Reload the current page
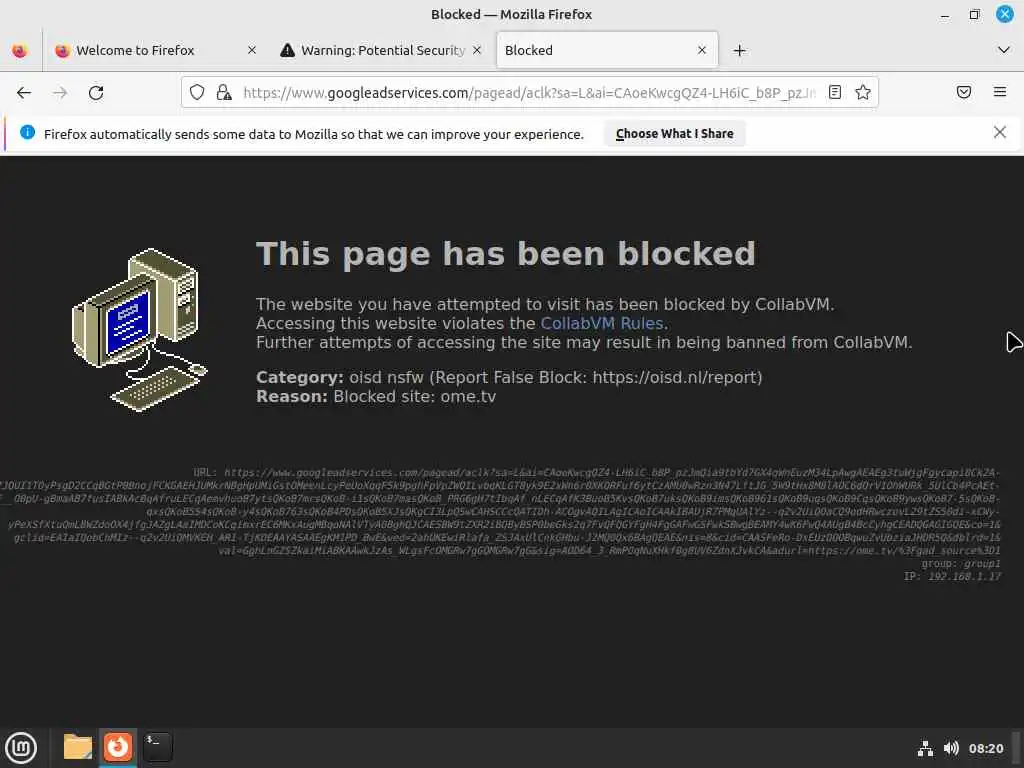The height and width of the screenshot is (768, 1024). [x=96, y=93]
